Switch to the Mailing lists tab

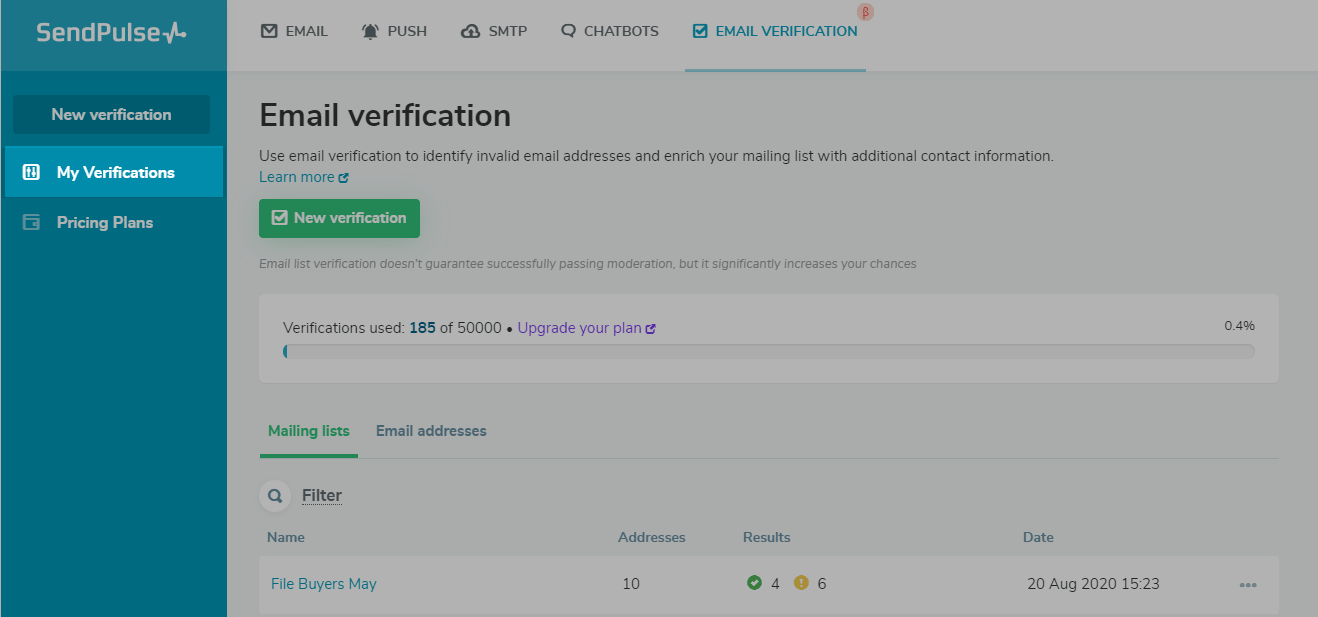coord(309,431)
